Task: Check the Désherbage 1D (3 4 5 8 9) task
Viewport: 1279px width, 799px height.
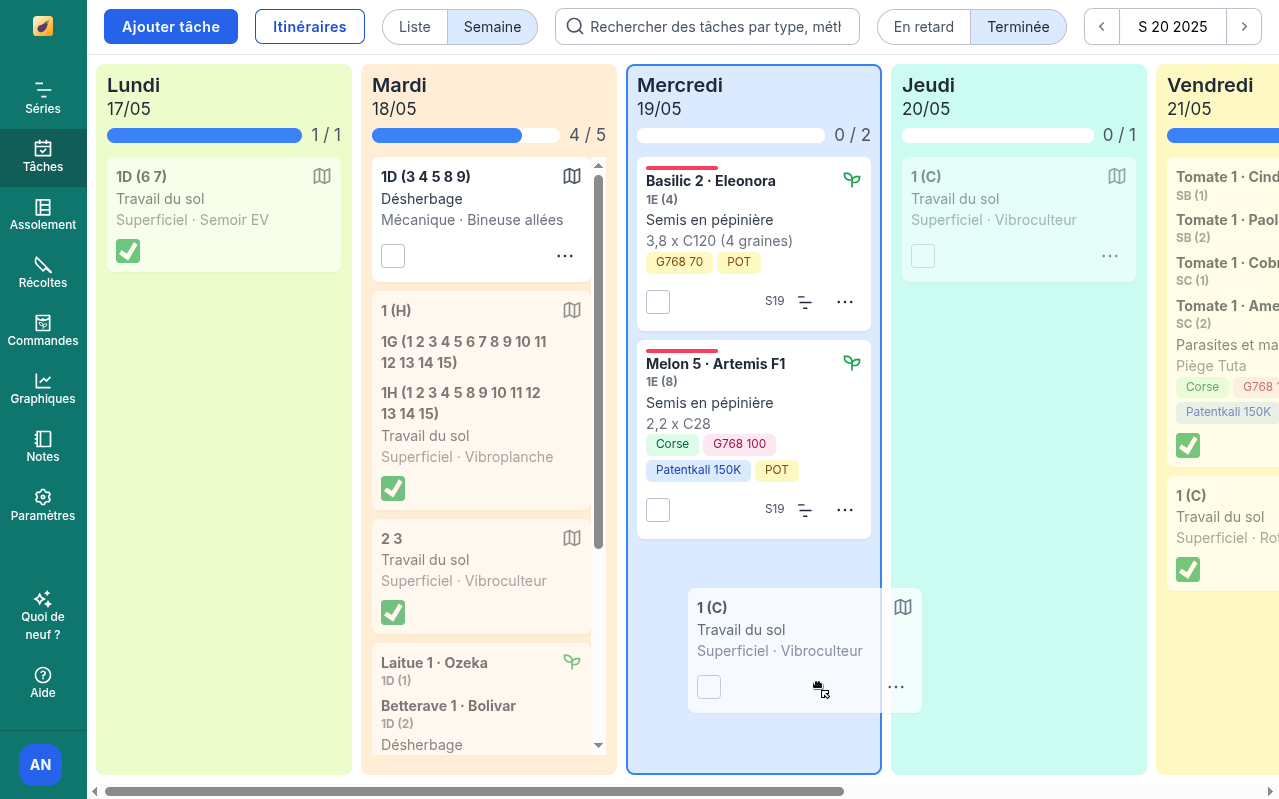Action: [393, 256]
